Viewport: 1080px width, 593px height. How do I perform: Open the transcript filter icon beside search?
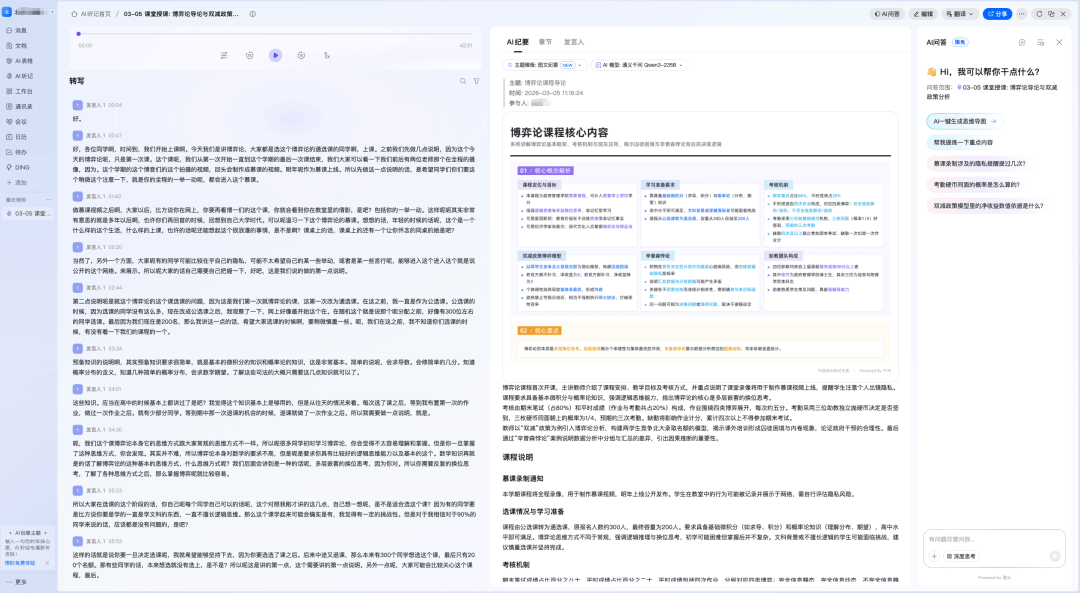click(x=476, y=81)
